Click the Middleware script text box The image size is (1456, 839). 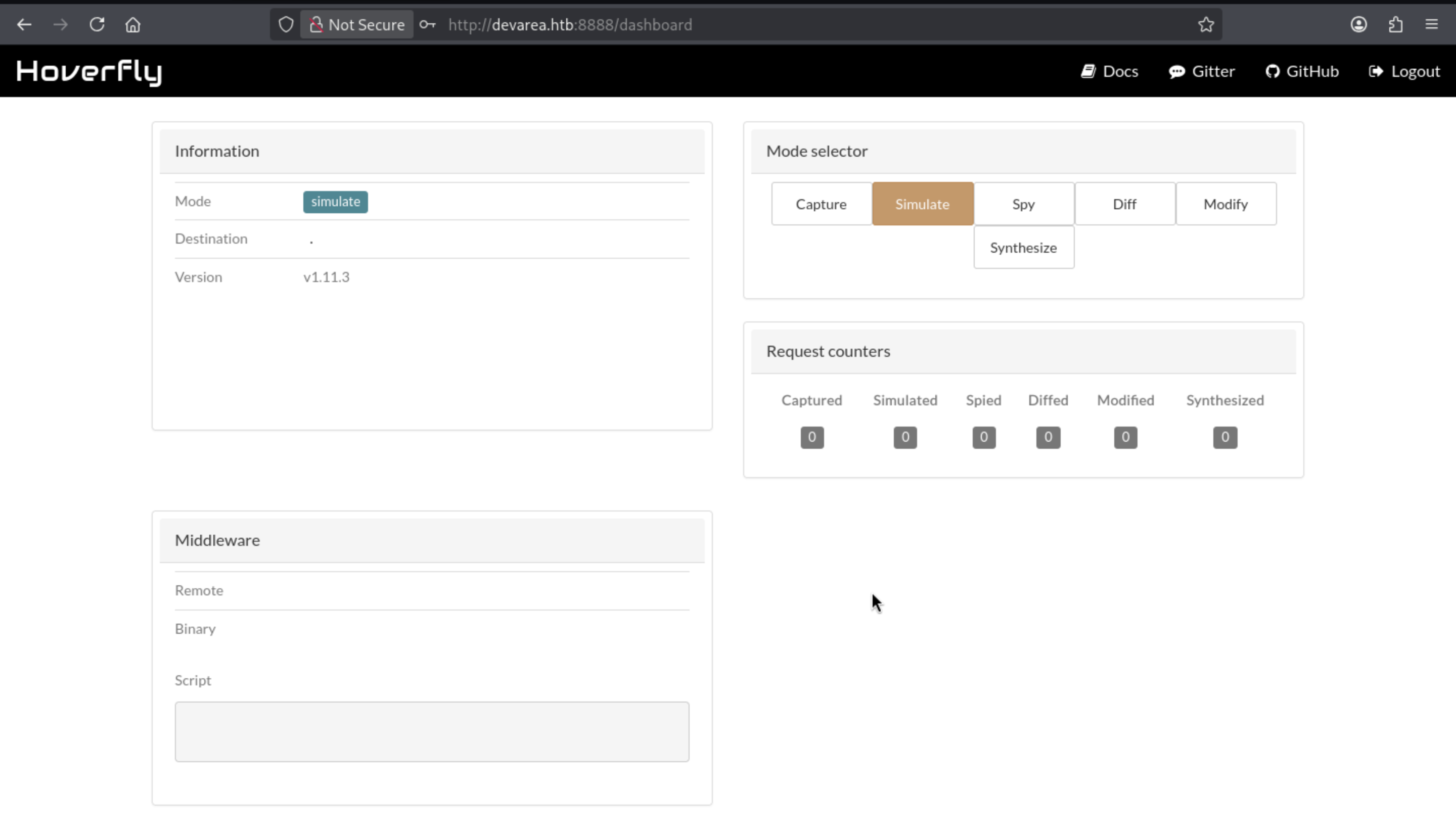432,731
